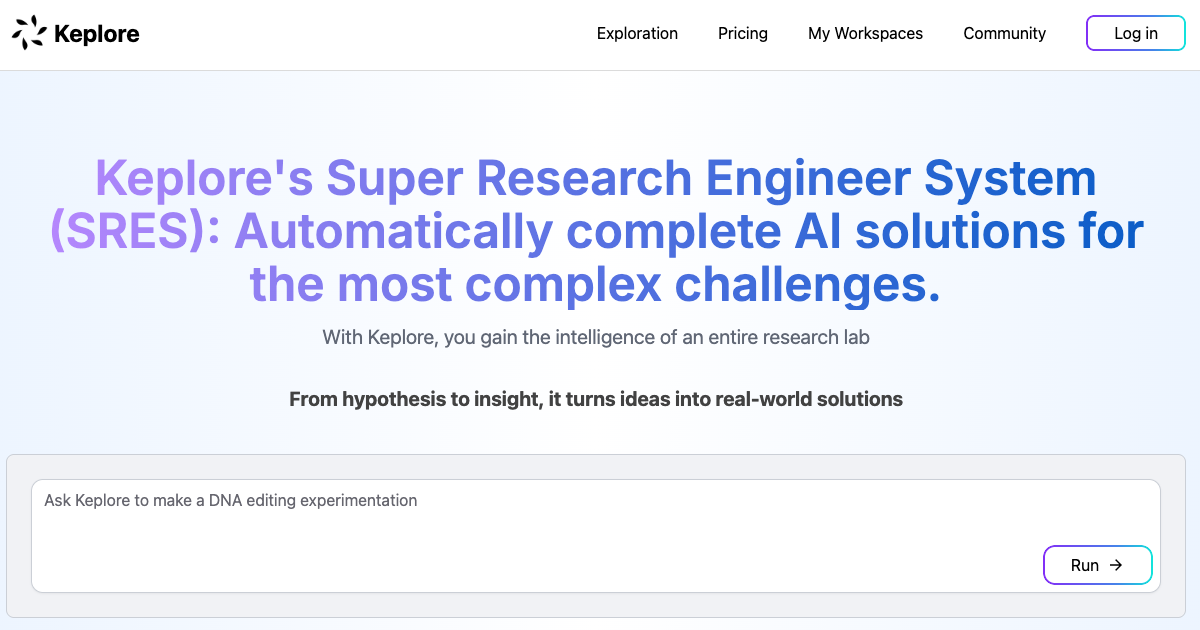Screen dimensions: 1200x630
Task: Open the Exploration menu item
Action: 637,33
